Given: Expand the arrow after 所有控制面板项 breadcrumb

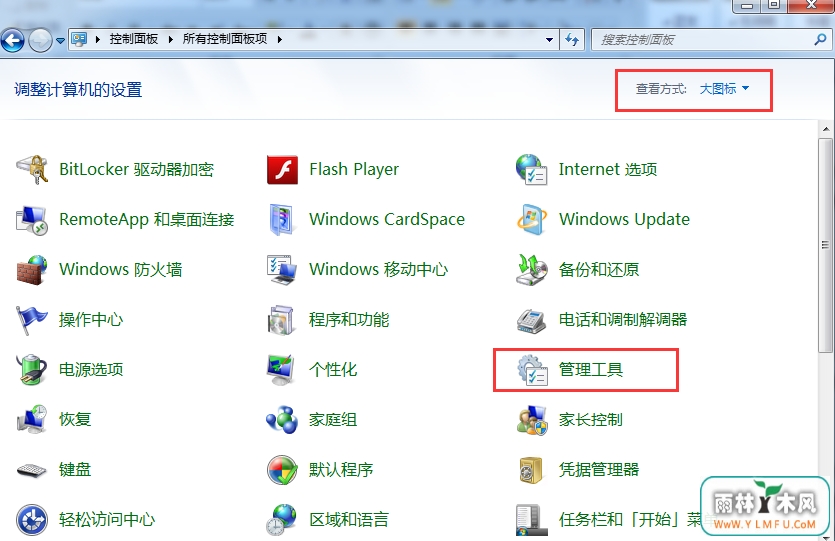Looking at the screenshot, I should (280, 39).
